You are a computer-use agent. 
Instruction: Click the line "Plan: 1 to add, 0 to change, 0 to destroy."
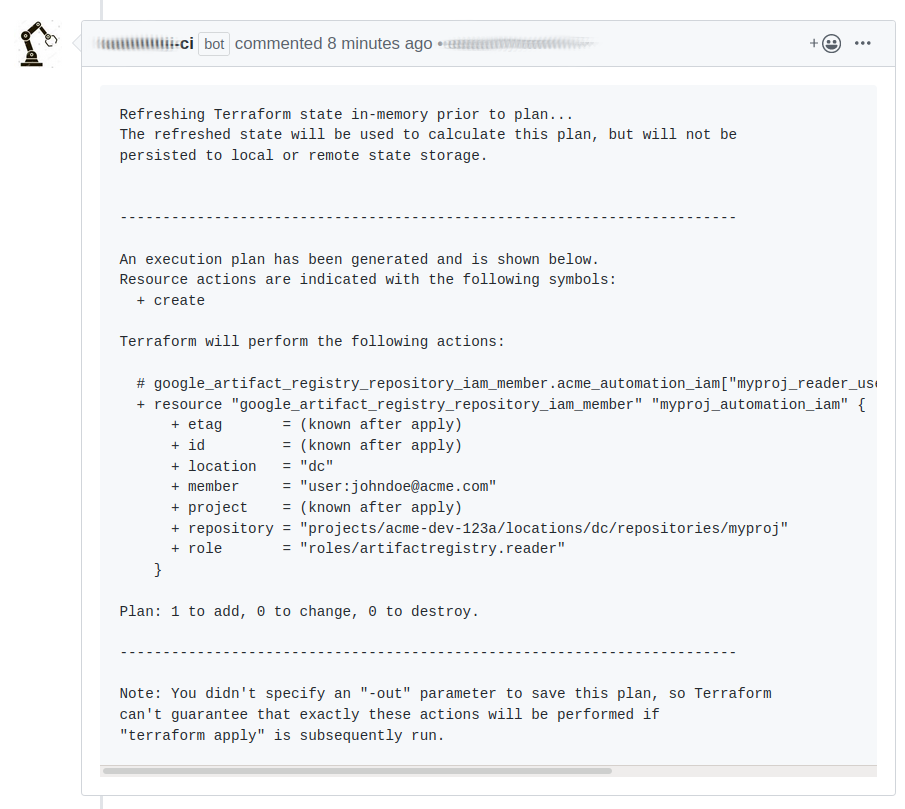point(299,612)
